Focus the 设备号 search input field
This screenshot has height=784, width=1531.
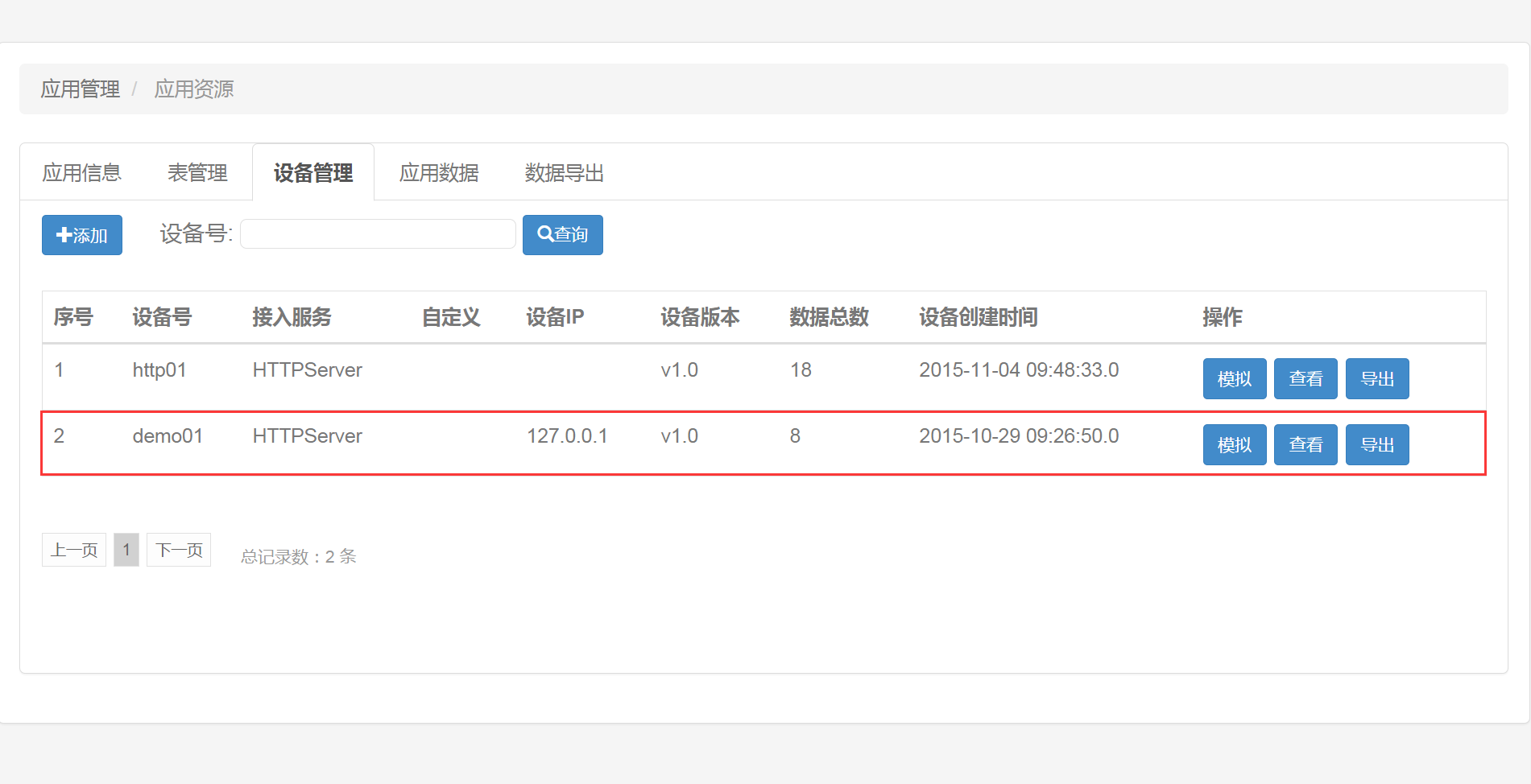pyautogui.click(x=378, y=234)
